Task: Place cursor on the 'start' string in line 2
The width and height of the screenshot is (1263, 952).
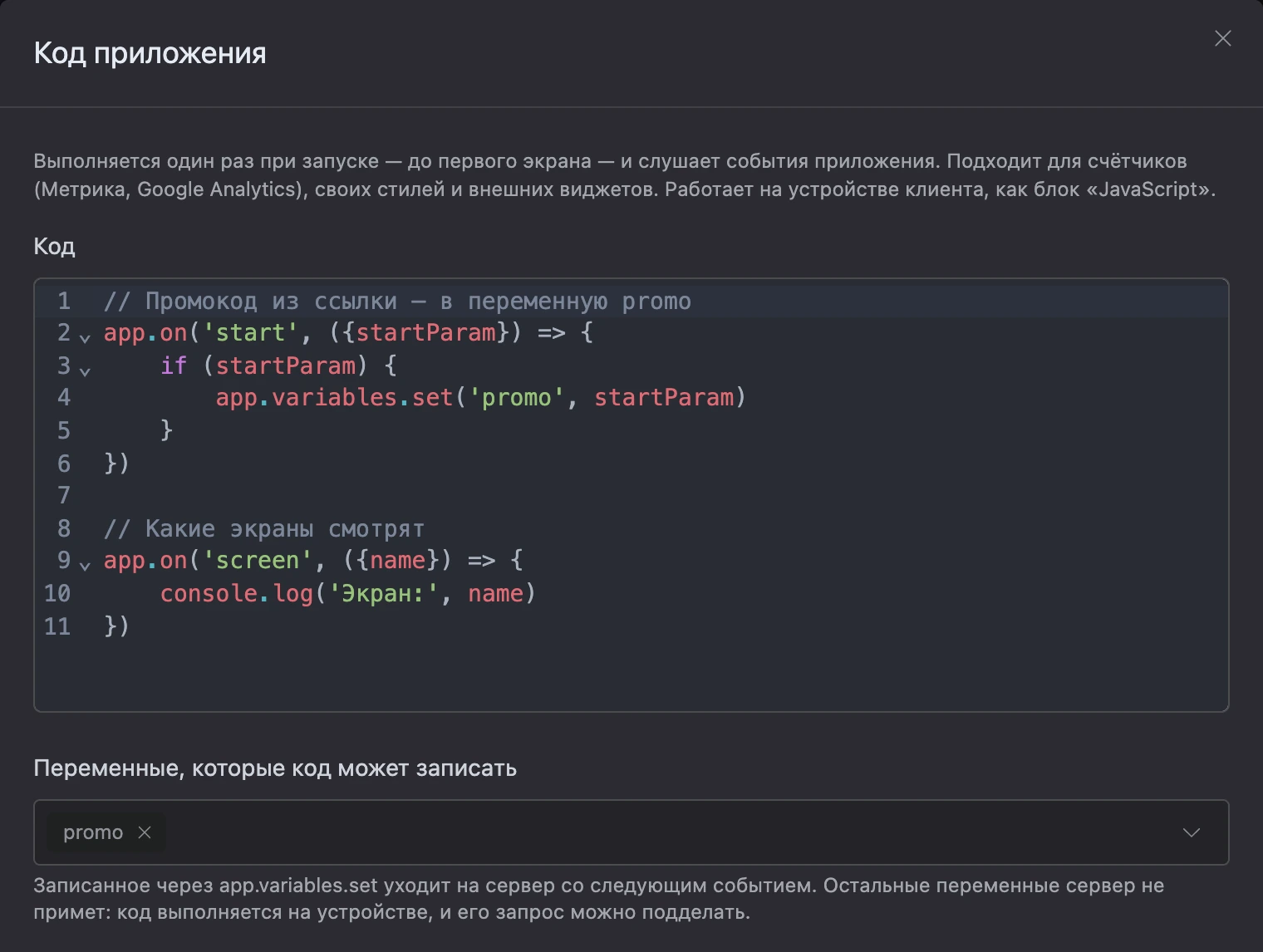Action: tap(250, 333)
